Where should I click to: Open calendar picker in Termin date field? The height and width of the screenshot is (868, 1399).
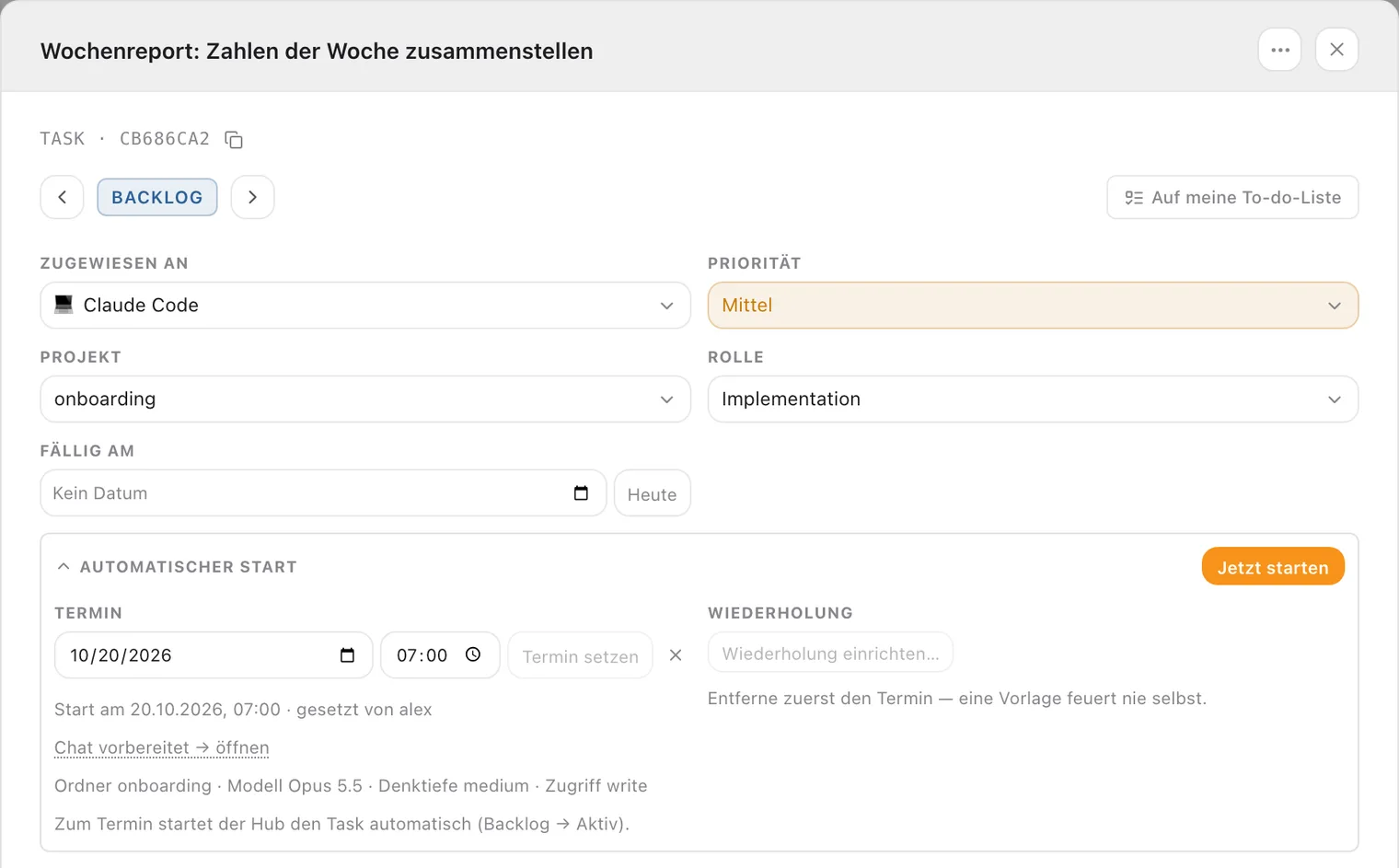tap(347, 655)
